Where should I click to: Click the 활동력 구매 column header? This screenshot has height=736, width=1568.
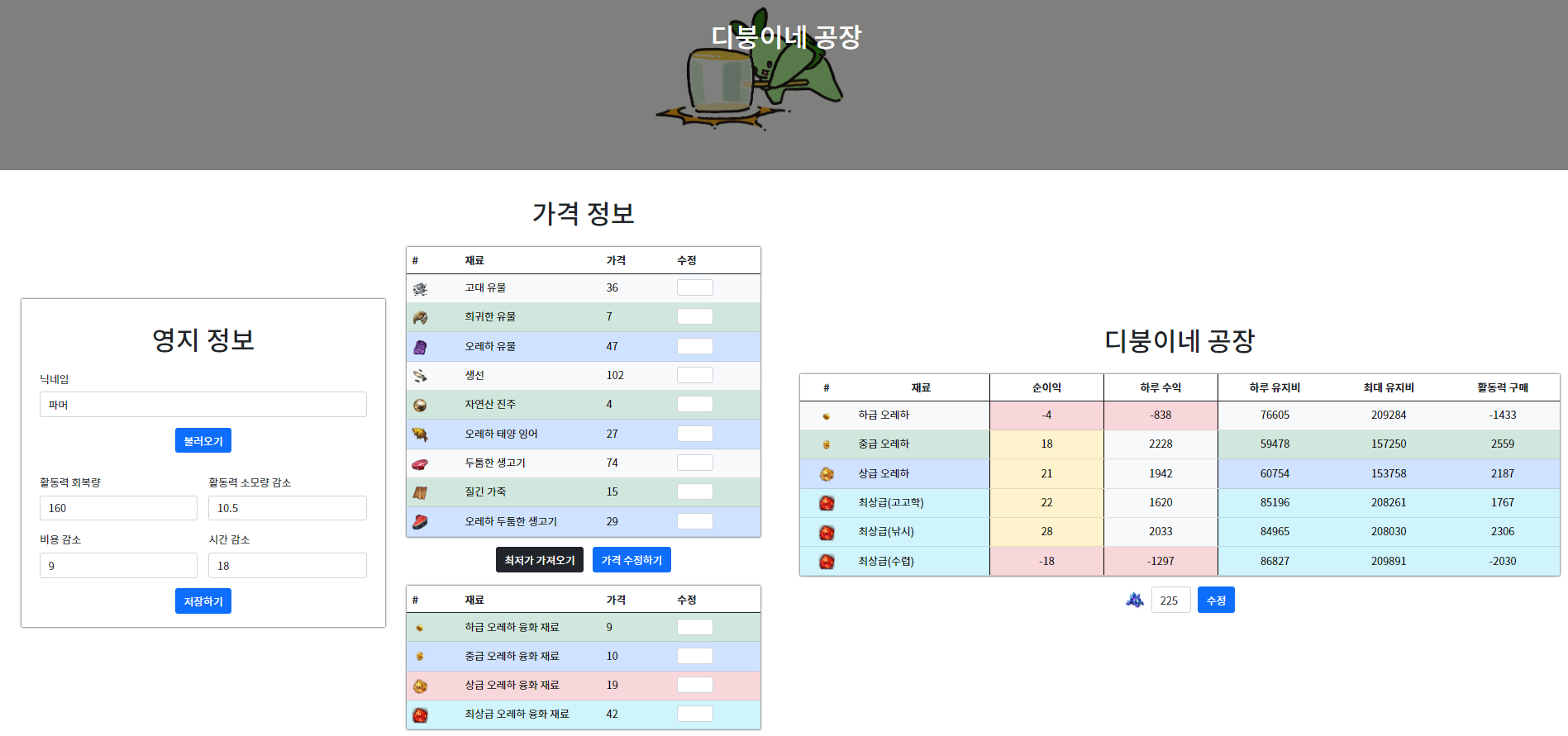1503,387
